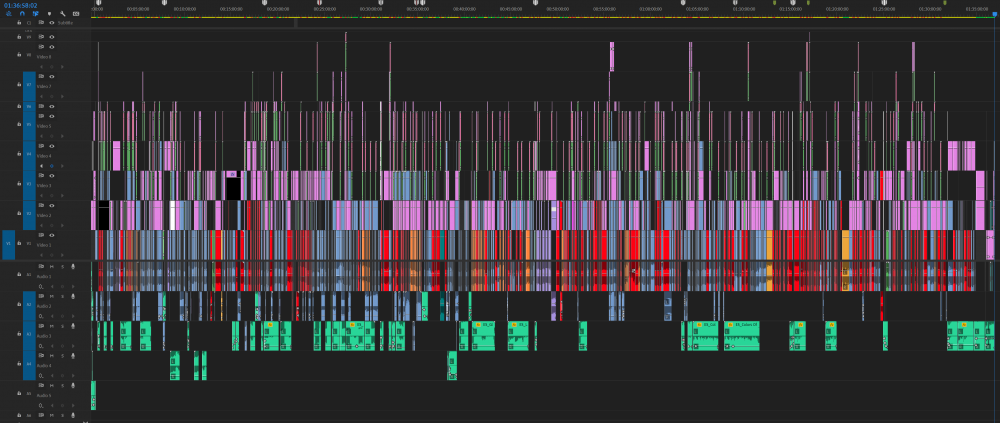The image size is (1000, 423).
Task: Toggle the Snap magnet icon in timeline
Action: (x=21, y=13)
